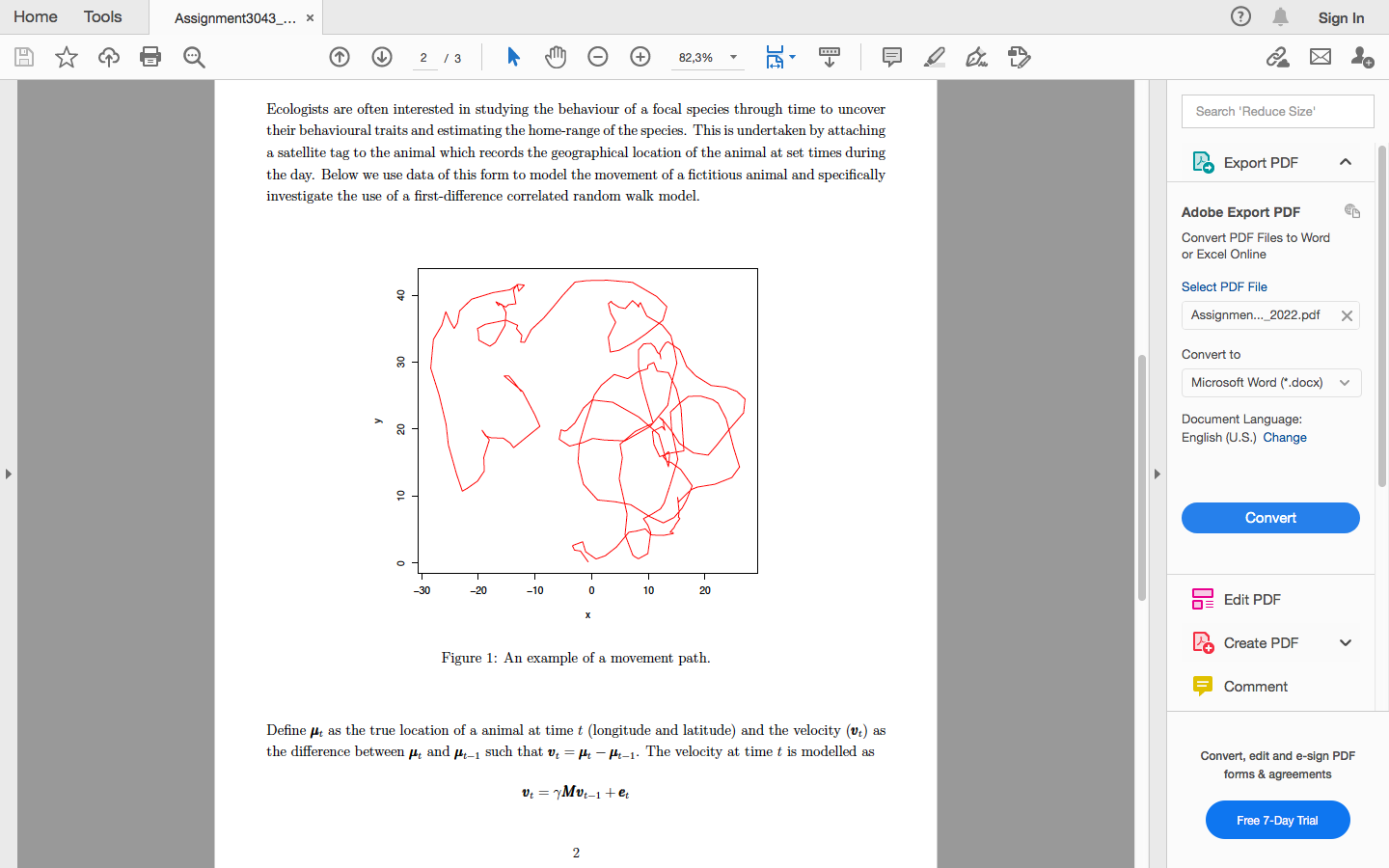Expand the Create PDF options

pyautogui.click(x=1346, y=642)
